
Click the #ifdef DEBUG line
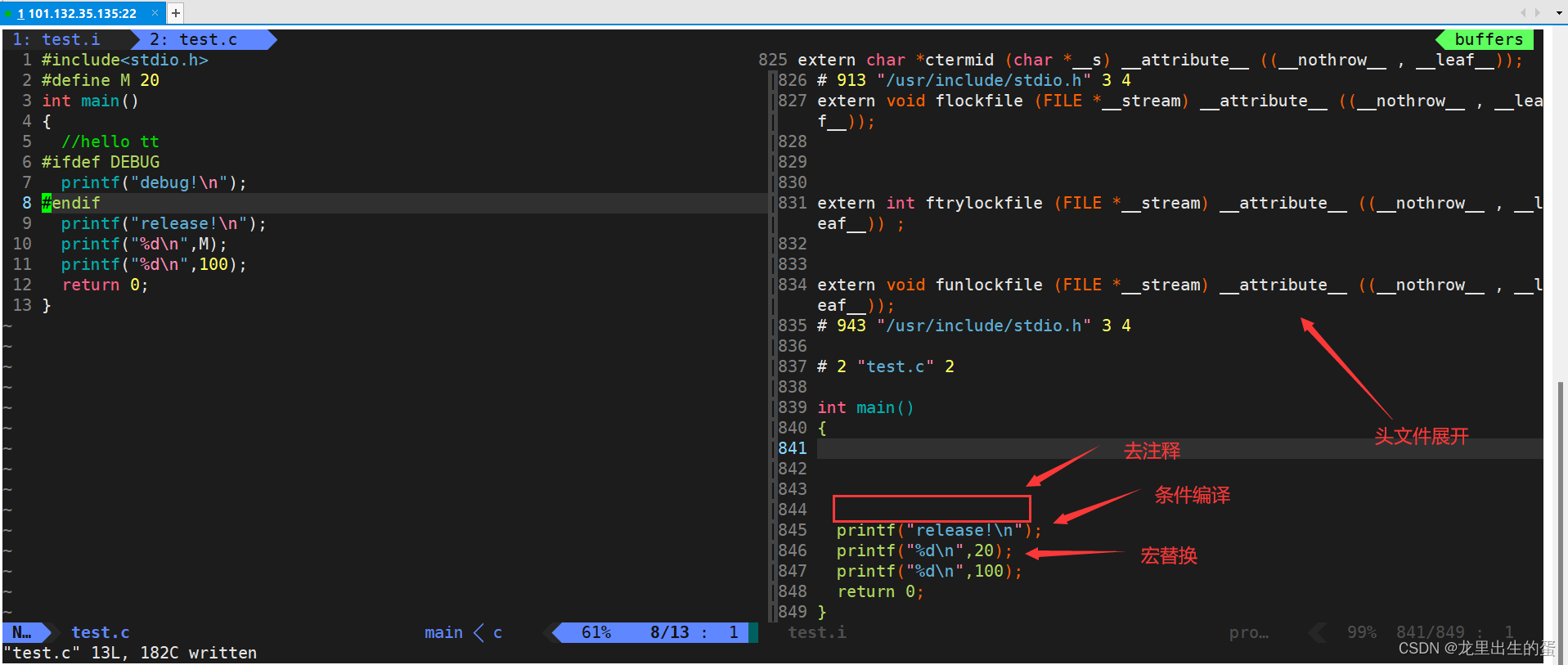click(101, 162)
